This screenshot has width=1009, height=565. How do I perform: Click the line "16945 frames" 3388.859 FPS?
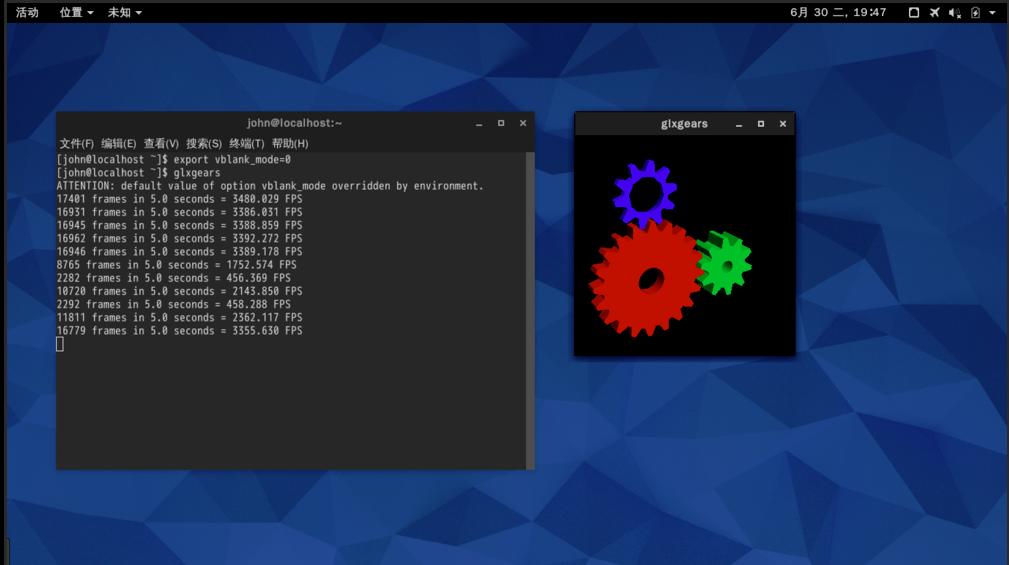[180, 225]
